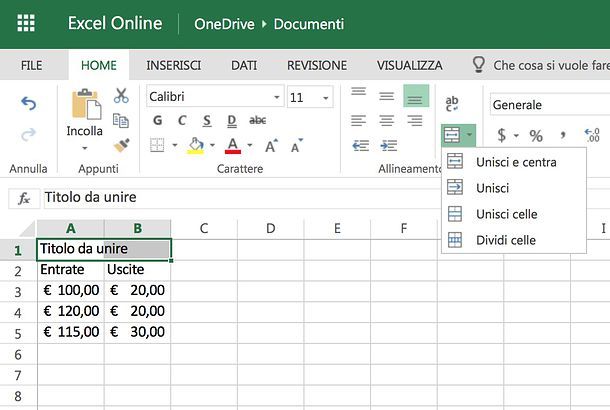Apply the red font color
The width and height of the screenshot is (610, 410).
(233, 145)
